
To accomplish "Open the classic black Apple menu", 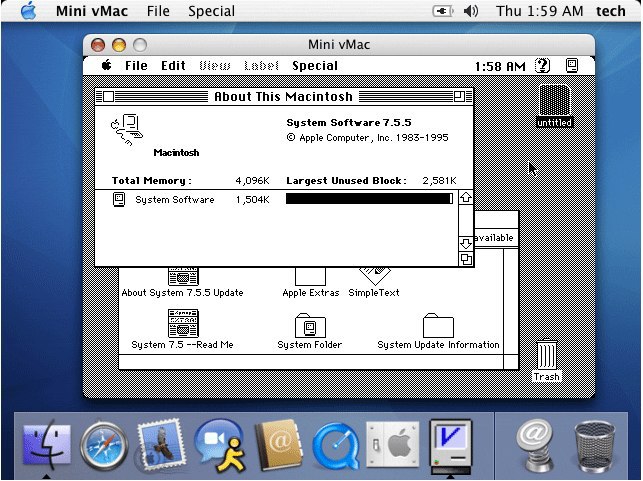I will tap(107, 65).
